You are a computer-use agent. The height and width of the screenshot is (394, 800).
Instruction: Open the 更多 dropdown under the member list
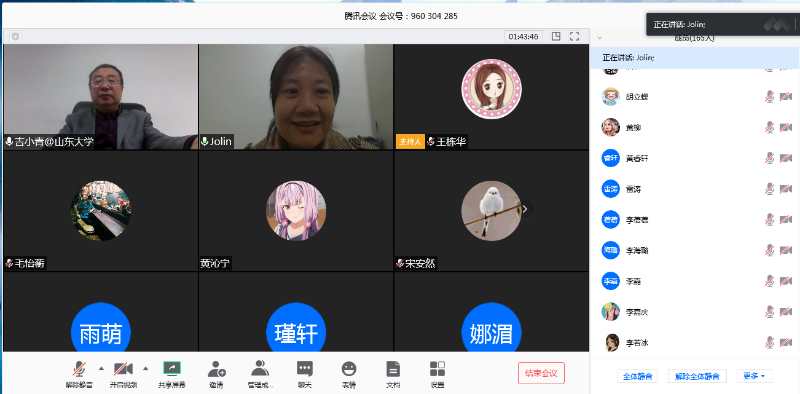[x=754, y=376]
